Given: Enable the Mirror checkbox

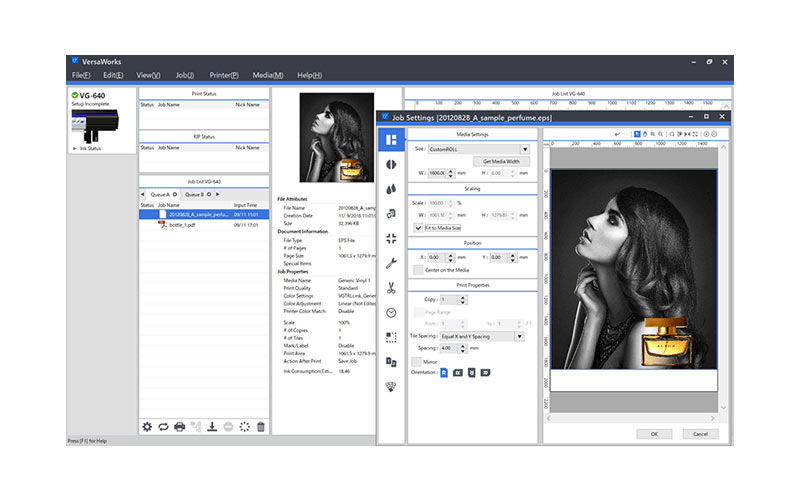Looking at the screenshot, I should pyautogui.click(x=416, y=361).
